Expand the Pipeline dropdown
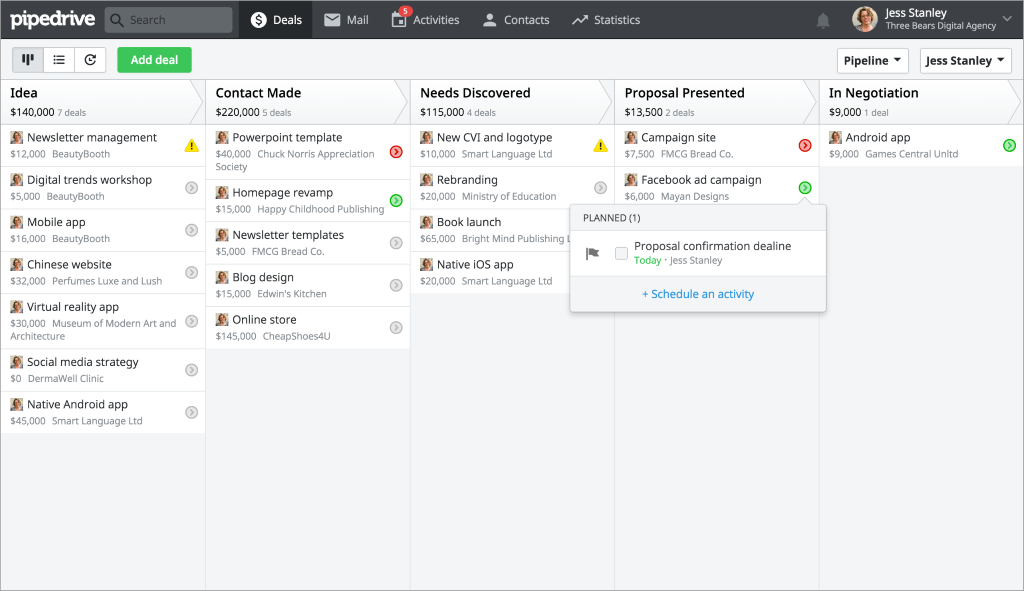 [x=872, y=61]
